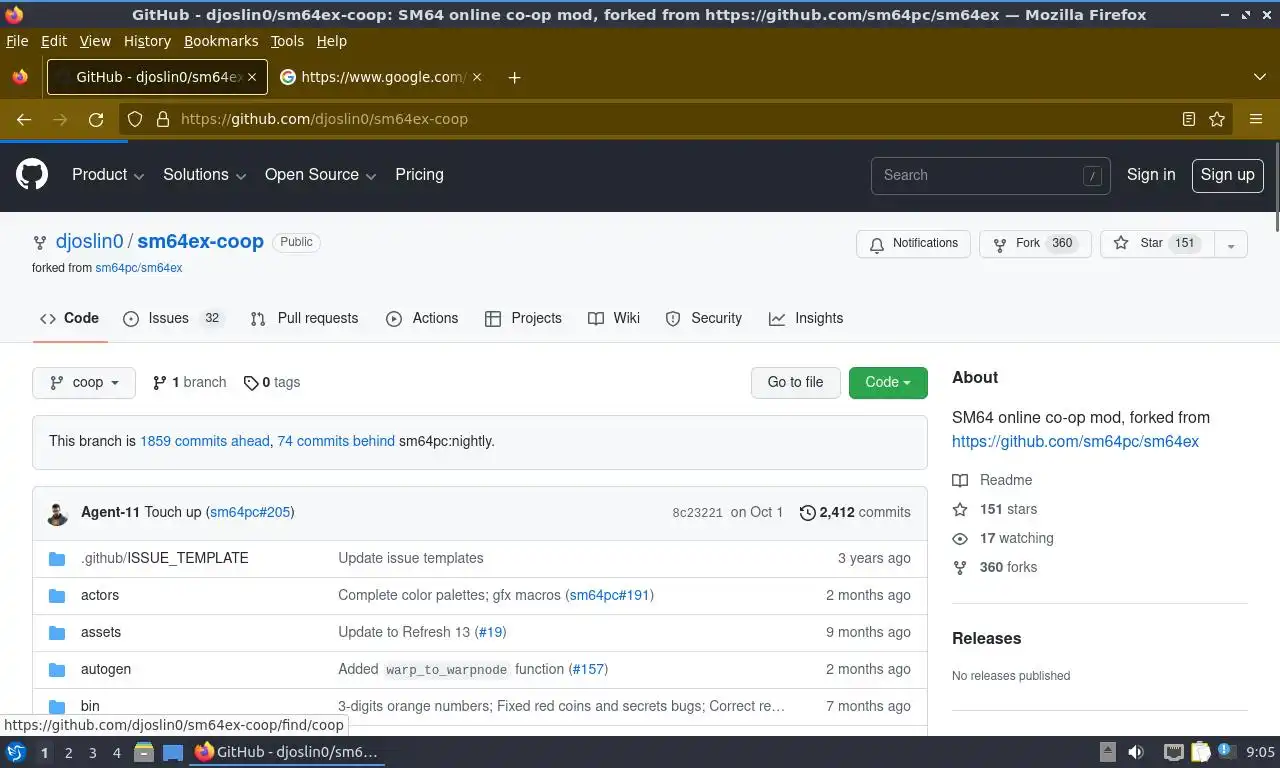Viewport: 1280px width, 768px height.
Task: Open the Pricing page
Action: click(419, 175)
